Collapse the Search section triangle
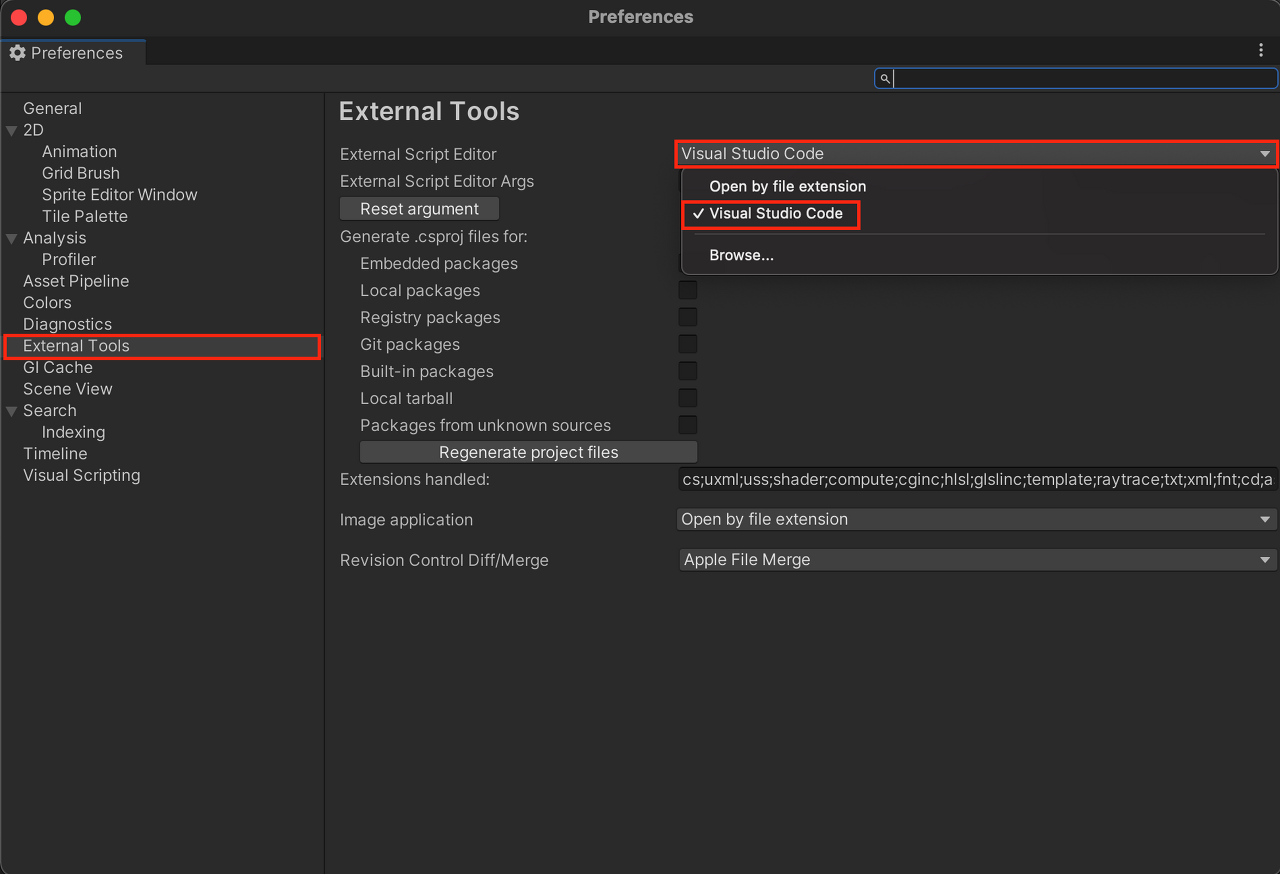This screenshot has height=874, width=1280. click(x=12, y=411)
